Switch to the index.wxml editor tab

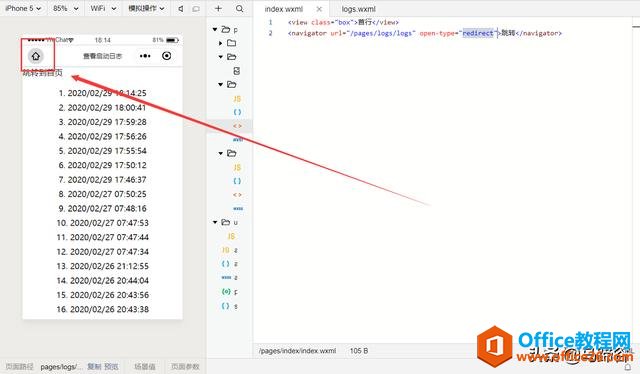coord(284,9)
